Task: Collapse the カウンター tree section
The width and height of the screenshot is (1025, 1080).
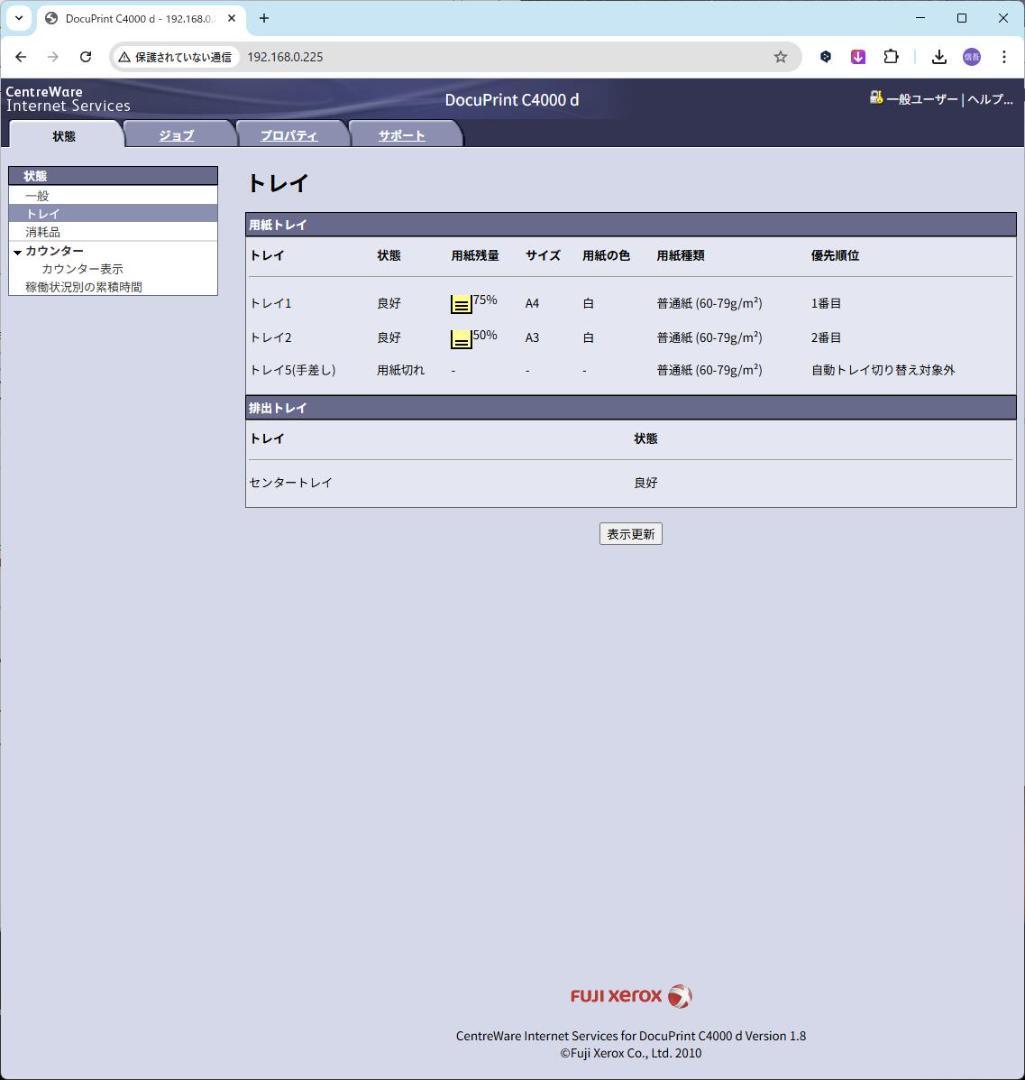Action: coord(18,252)
